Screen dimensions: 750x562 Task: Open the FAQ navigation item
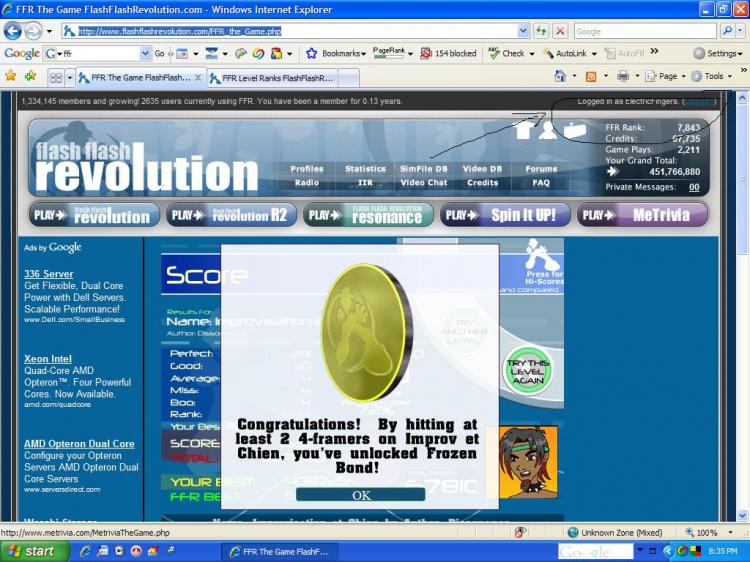pos(541,183)
